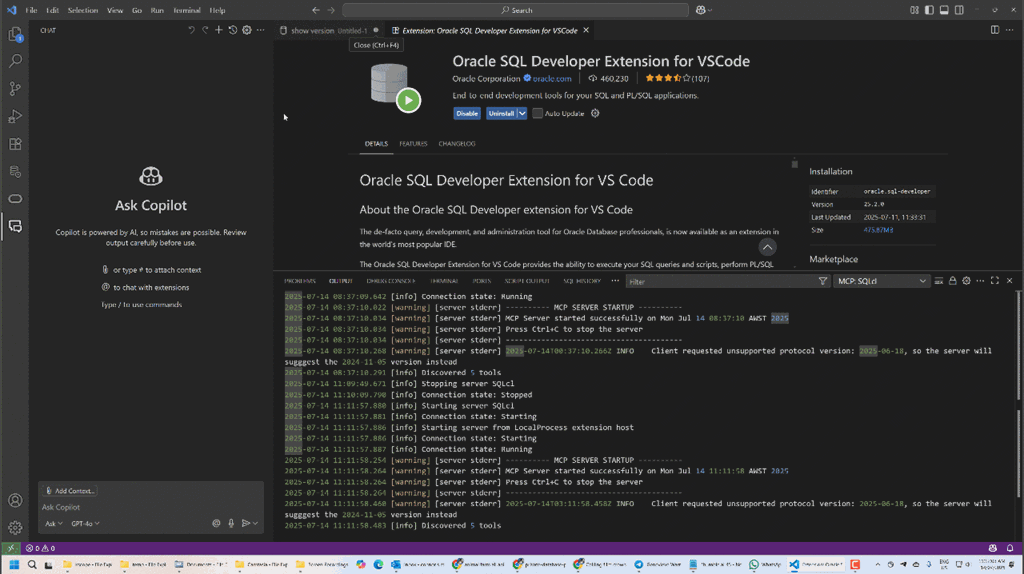Open the status bar notifications bell
This screenshot has width=1024, height=574.
coord(1010,548)
